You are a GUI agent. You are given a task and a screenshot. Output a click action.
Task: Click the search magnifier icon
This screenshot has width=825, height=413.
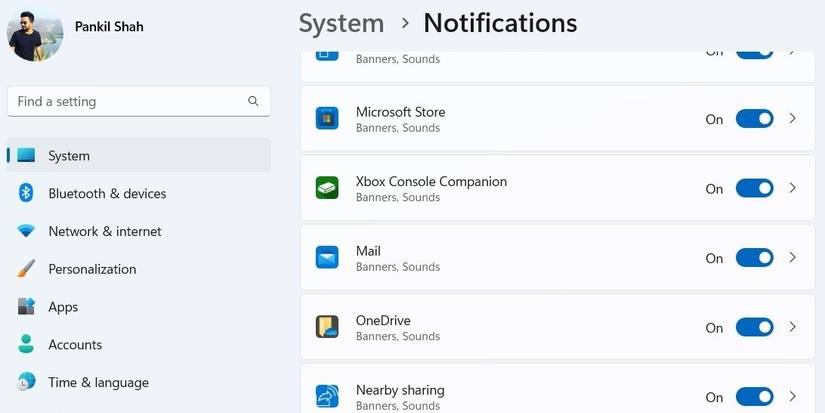point(254,101)
